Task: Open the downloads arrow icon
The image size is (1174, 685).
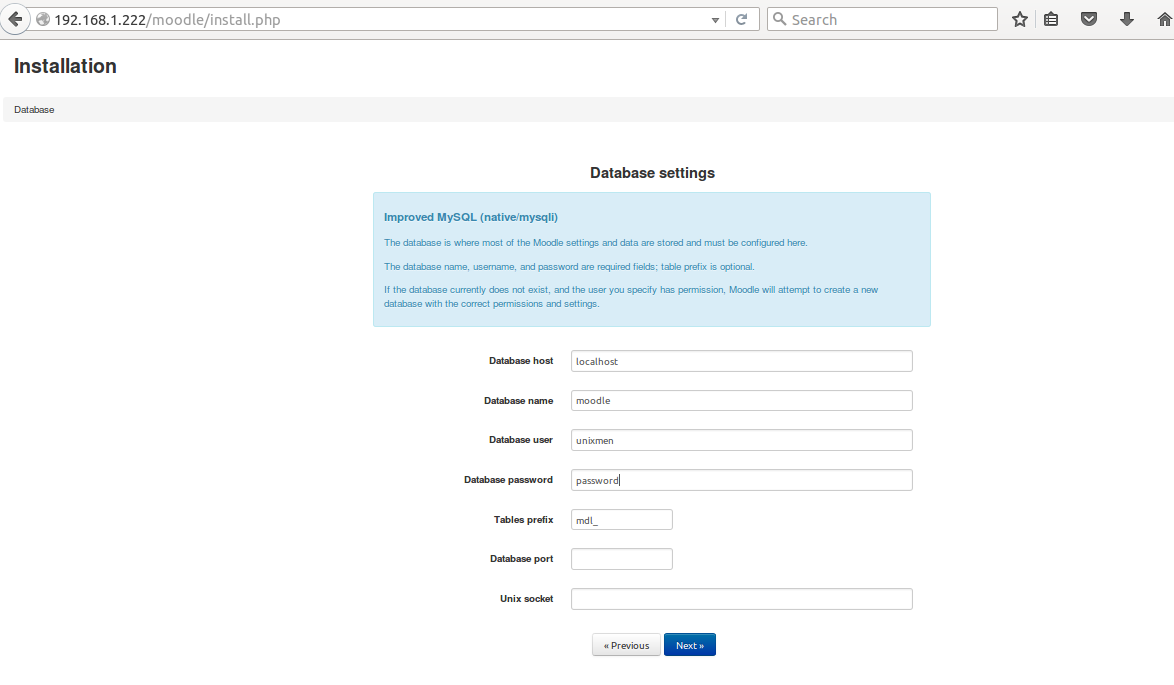Action: [x=1126, y=19]
